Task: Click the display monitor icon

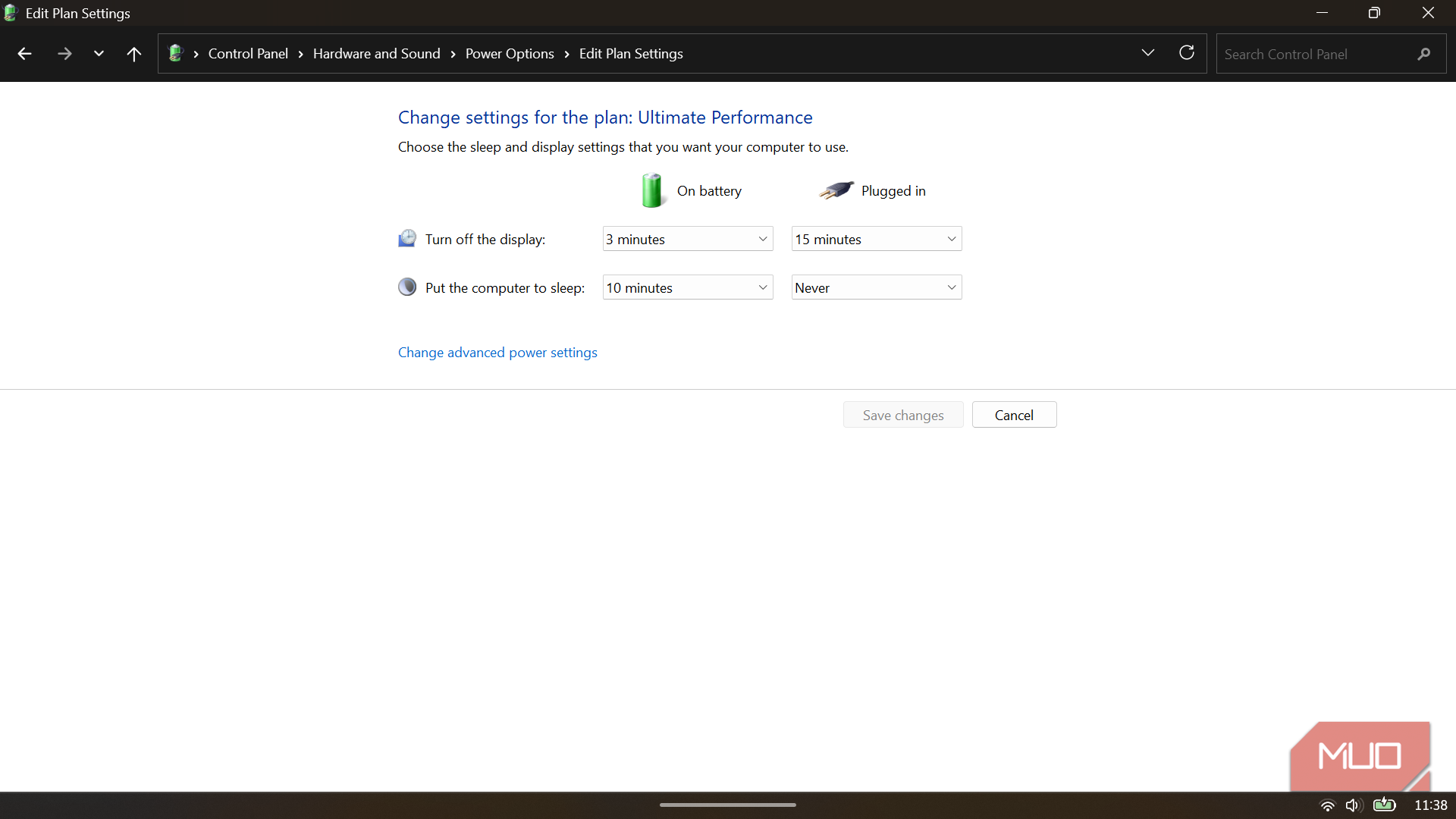Action: pyautogui.click(x=407, y=239)
